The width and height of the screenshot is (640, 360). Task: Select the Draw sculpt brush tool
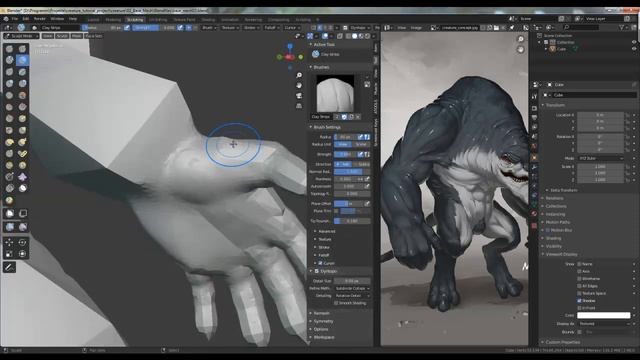pos(9,49)
